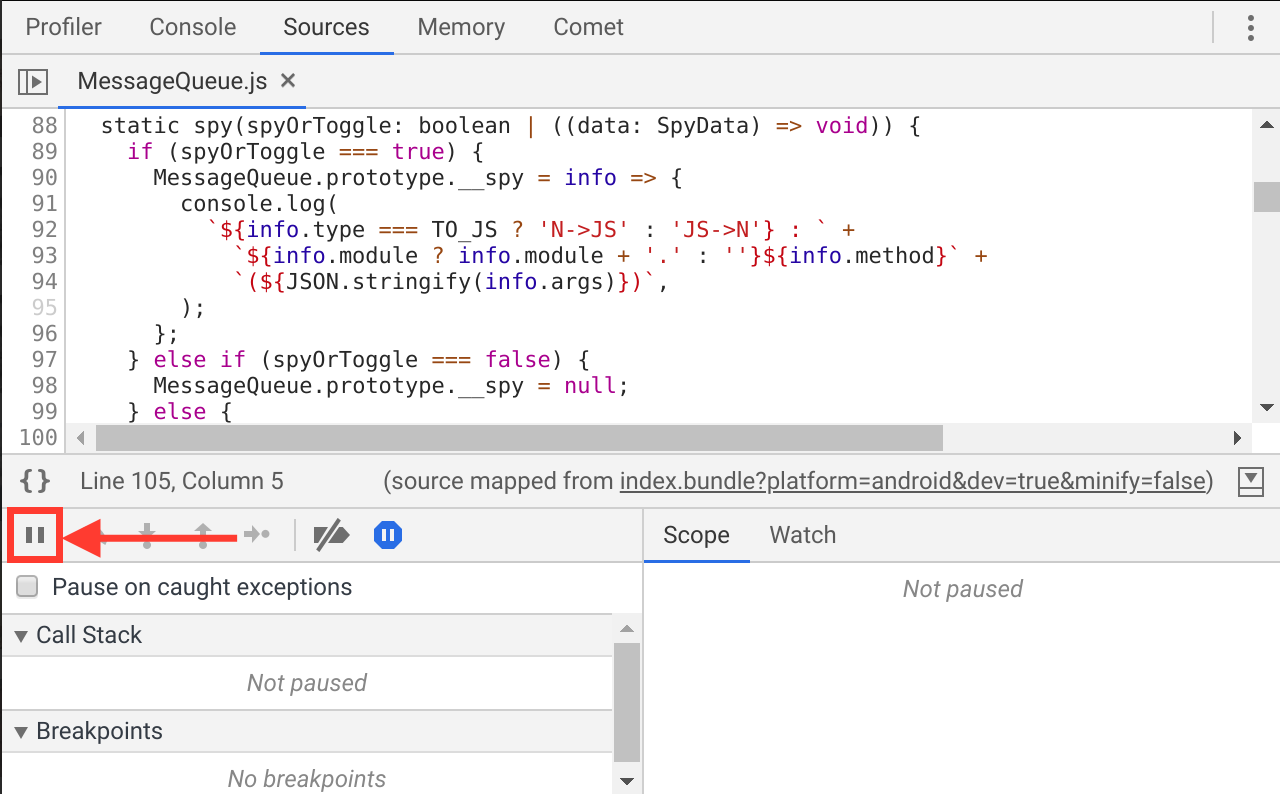The height and width of the screenshot is (794, 1280).
Task: Enable Pause on caught exceptions
Action: click(26, 586)
